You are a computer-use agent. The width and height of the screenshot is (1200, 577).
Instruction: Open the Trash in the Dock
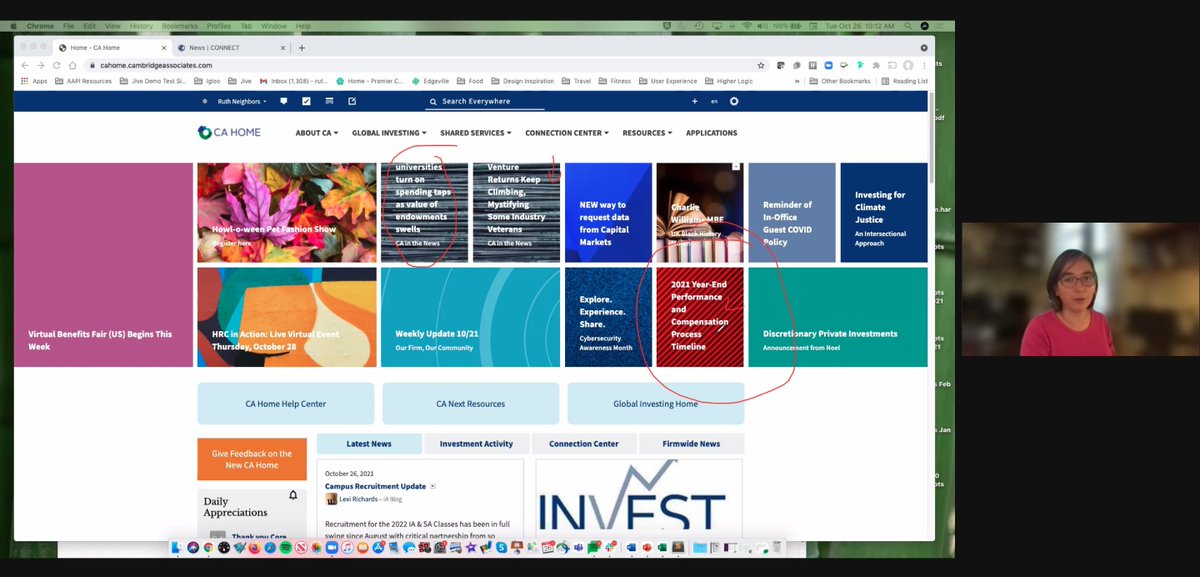click(777, 547)
